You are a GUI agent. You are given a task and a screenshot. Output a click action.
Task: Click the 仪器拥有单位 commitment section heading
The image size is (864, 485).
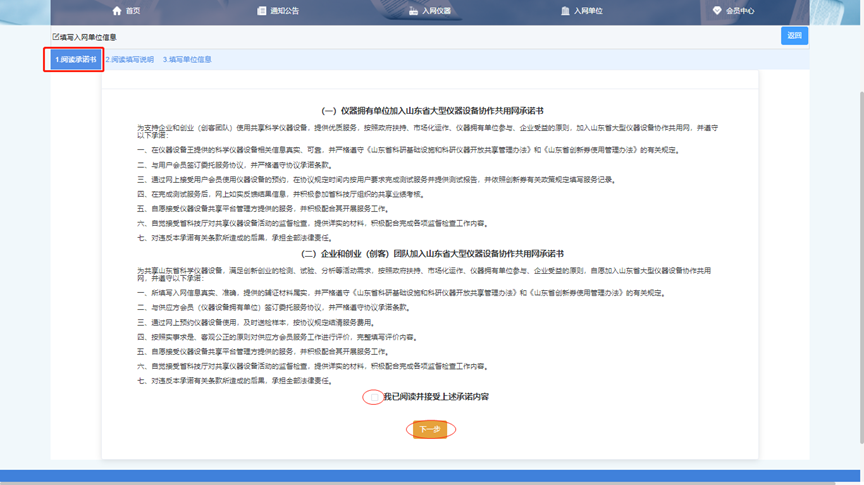(432, 111)
